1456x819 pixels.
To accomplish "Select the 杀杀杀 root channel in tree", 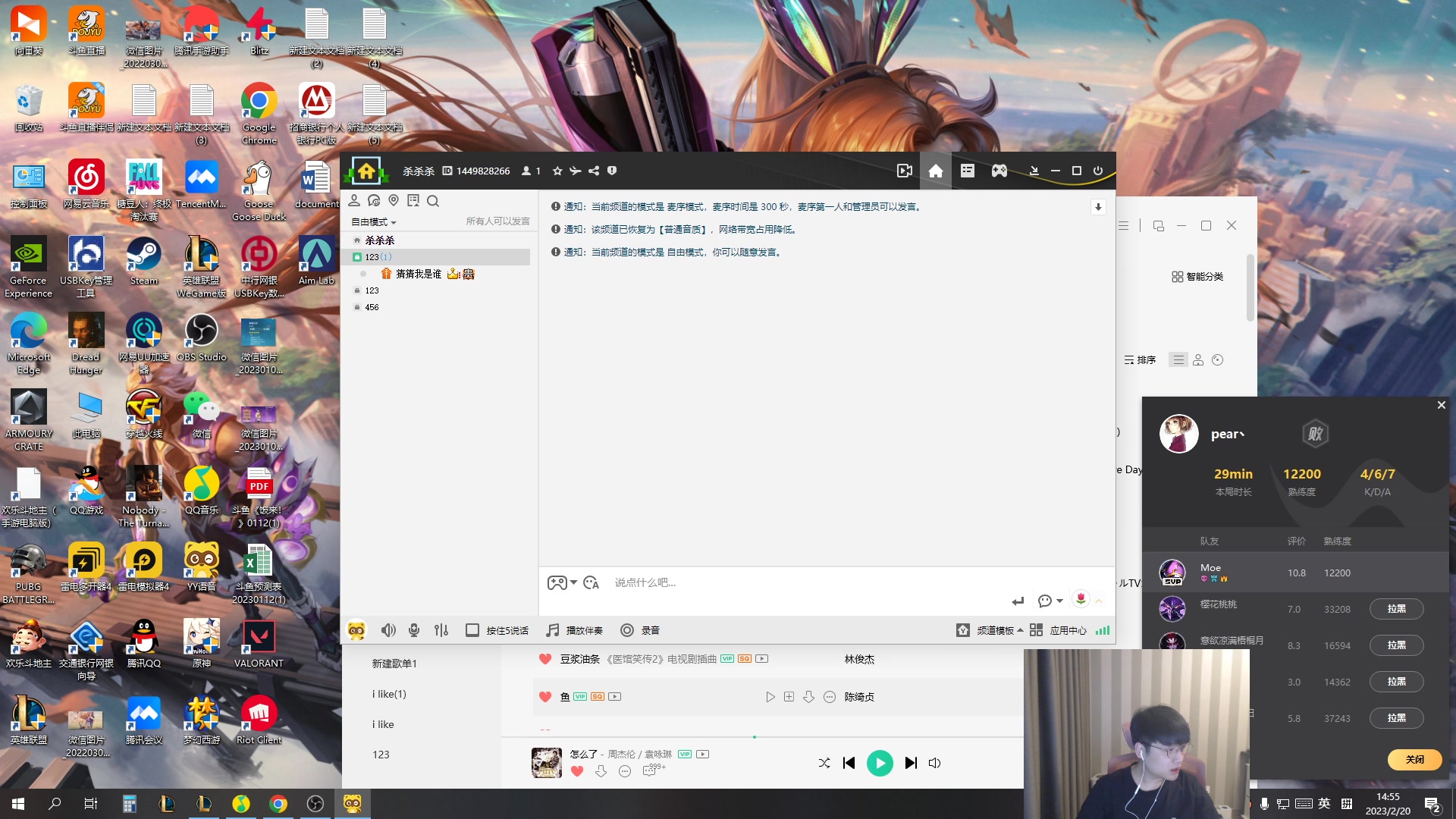I will (x=380, y=240).
